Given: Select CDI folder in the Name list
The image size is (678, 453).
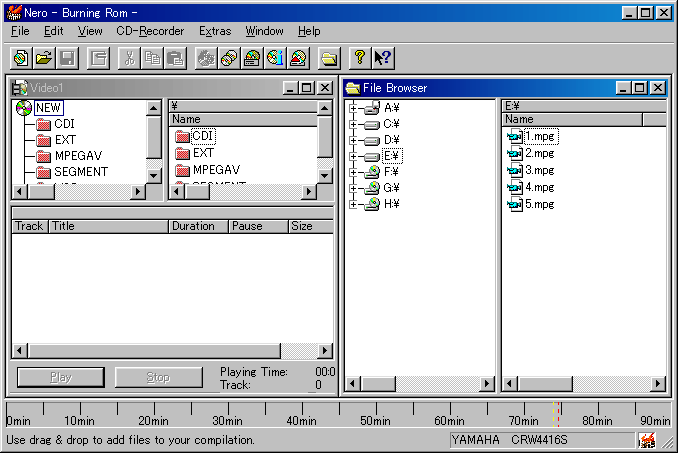Looking at the screenshot, I should pyautogui.click(x=203, y=136).
